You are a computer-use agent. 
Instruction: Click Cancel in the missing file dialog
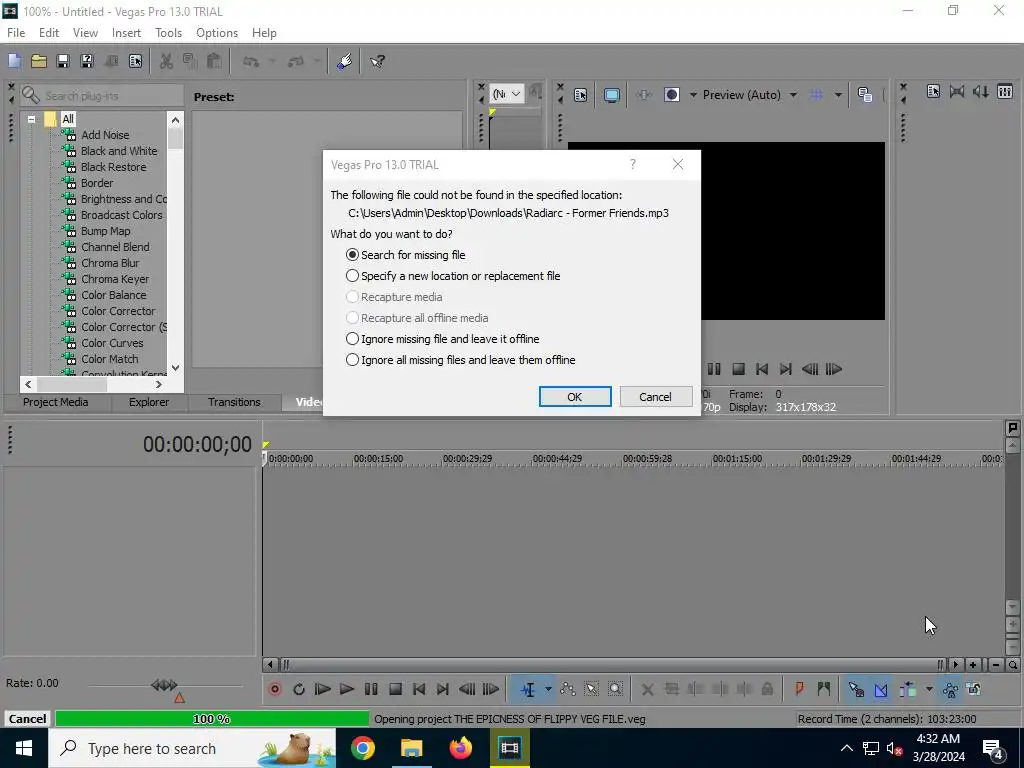coord(656,396)
